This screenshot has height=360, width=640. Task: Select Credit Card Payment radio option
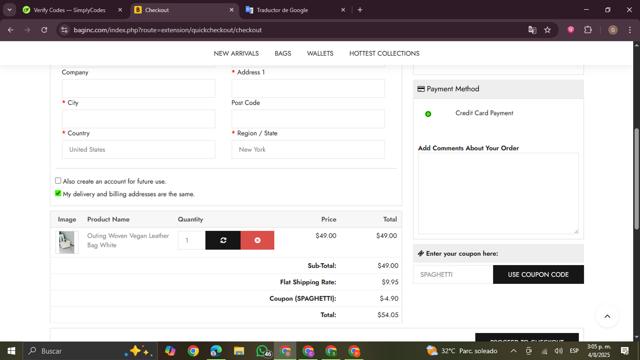click(428, 114)
